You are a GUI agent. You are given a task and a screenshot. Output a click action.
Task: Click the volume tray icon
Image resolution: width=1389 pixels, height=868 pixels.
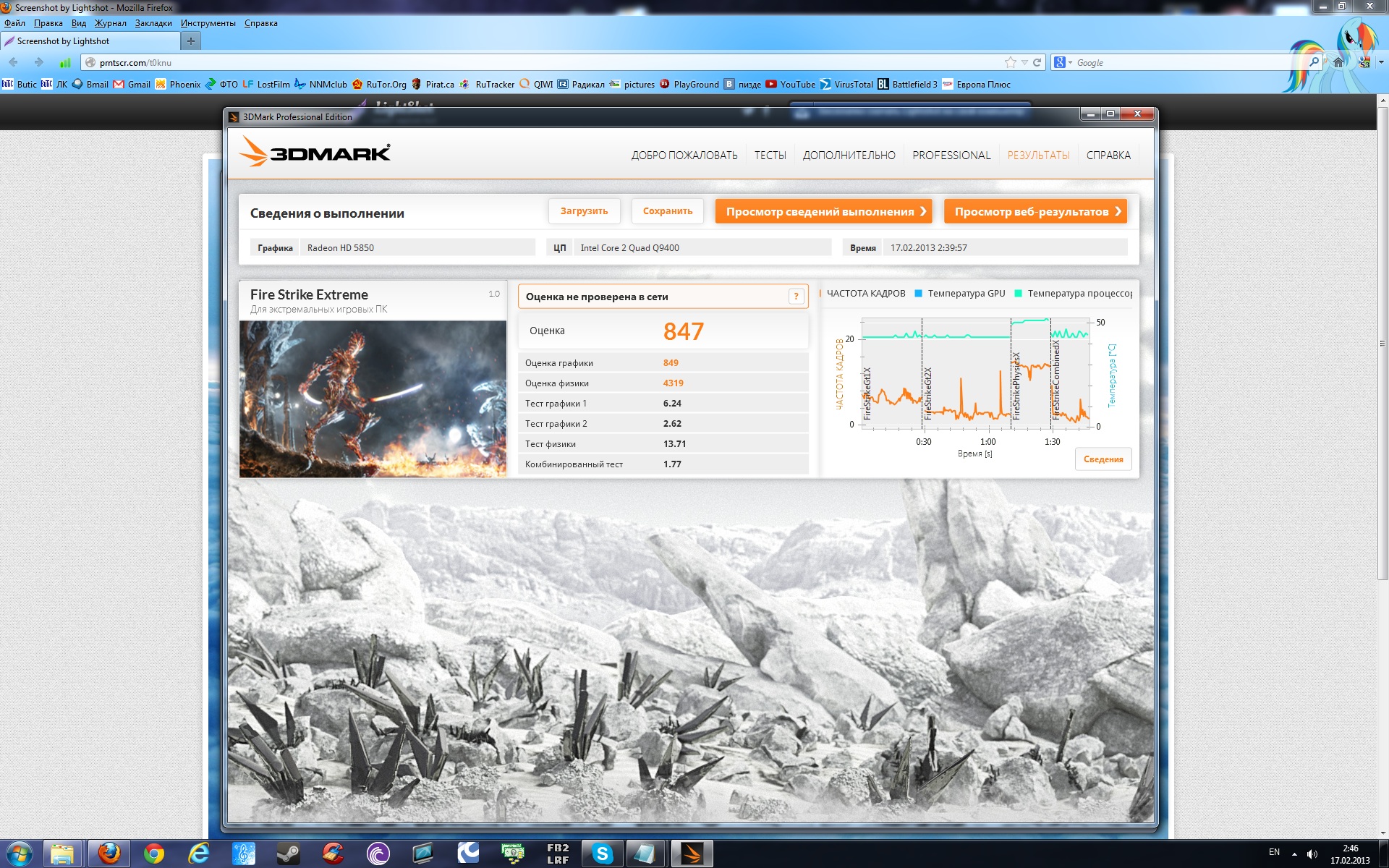[x=1312, y=854]
